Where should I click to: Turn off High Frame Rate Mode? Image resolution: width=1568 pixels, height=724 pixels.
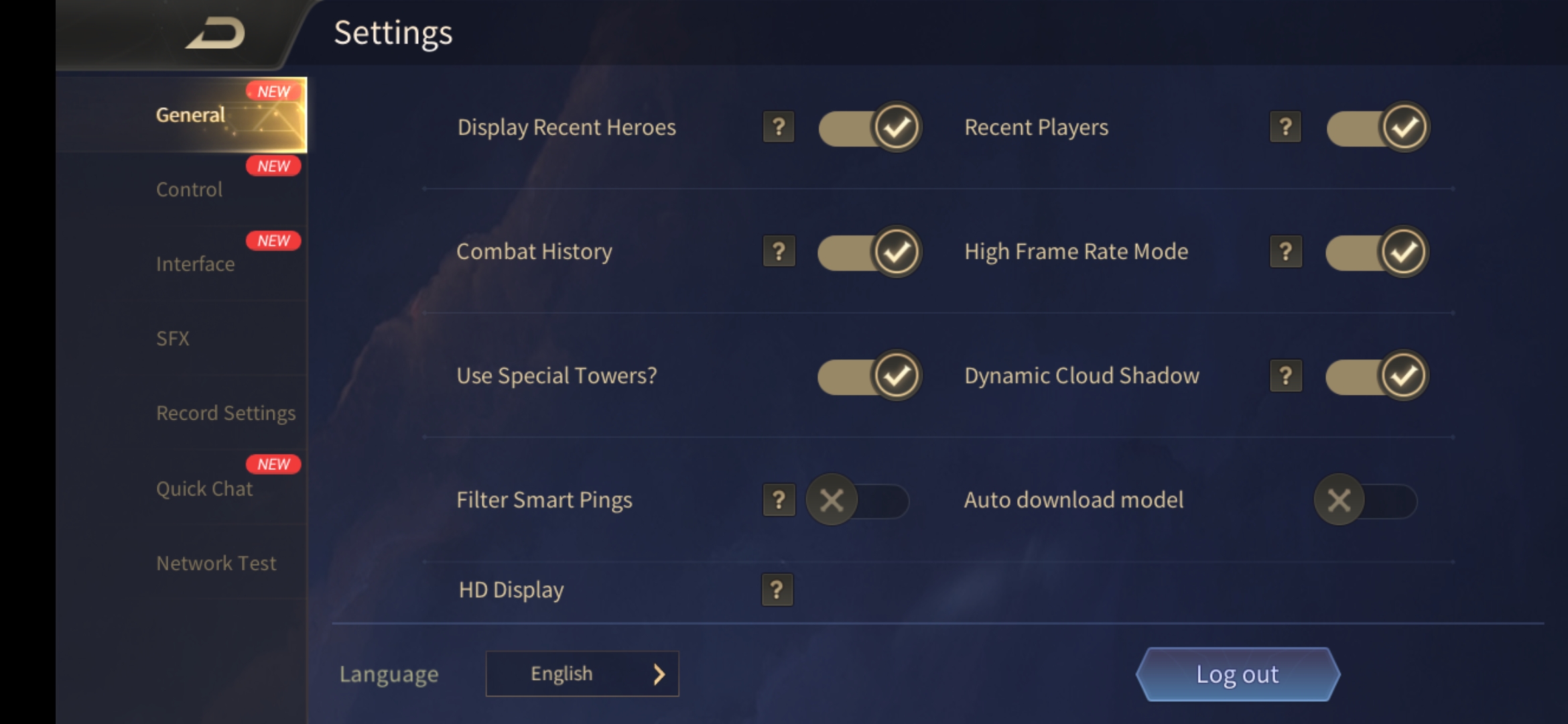1377,251
